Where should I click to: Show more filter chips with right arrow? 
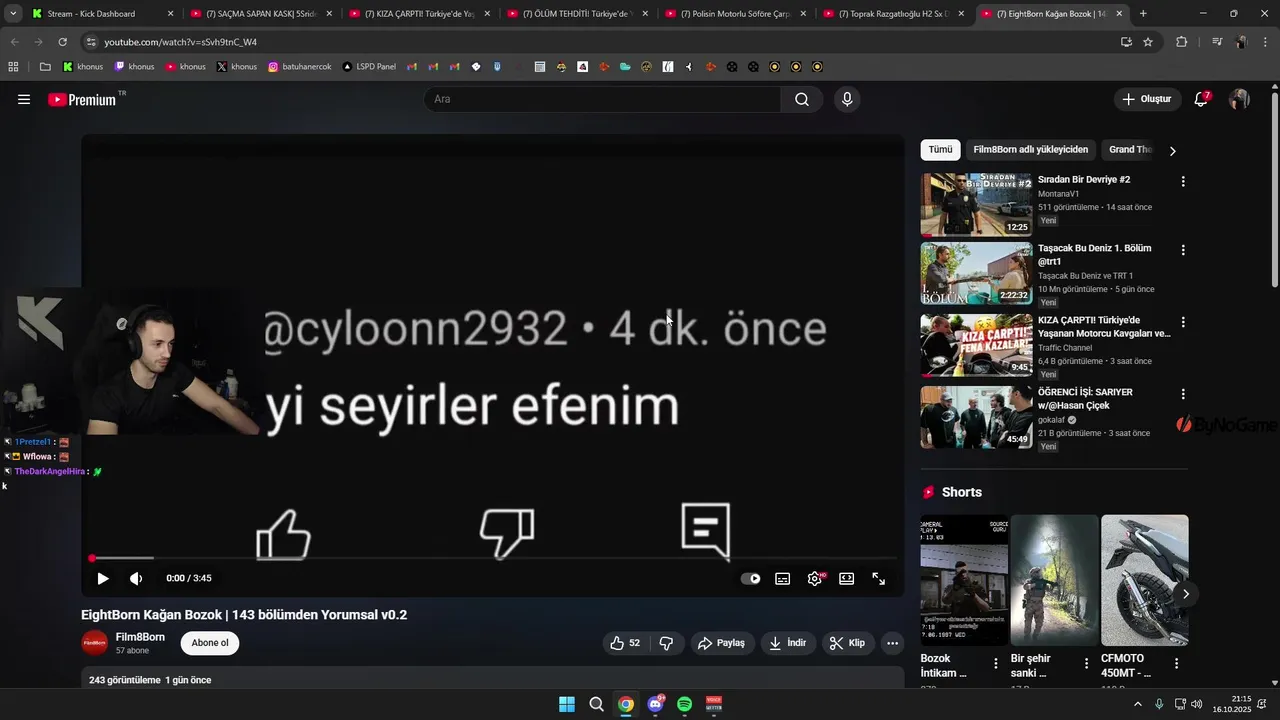1173,151
